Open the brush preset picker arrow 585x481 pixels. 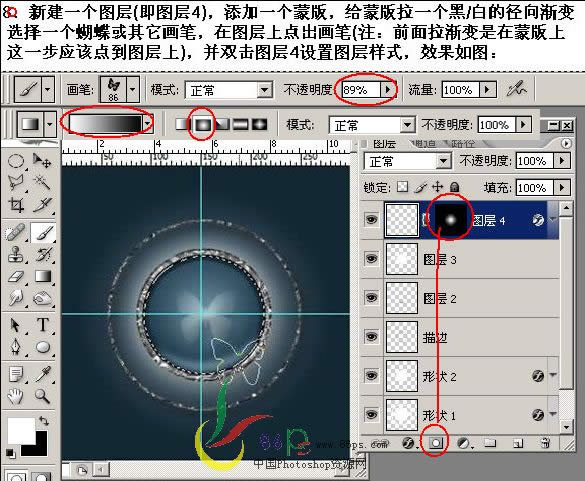132,90
